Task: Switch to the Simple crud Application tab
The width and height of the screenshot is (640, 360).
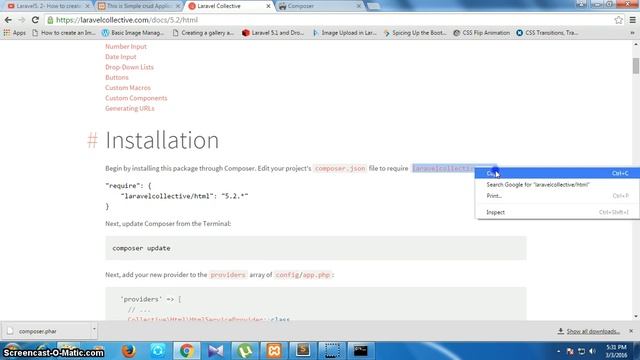Action: point(139,6)
